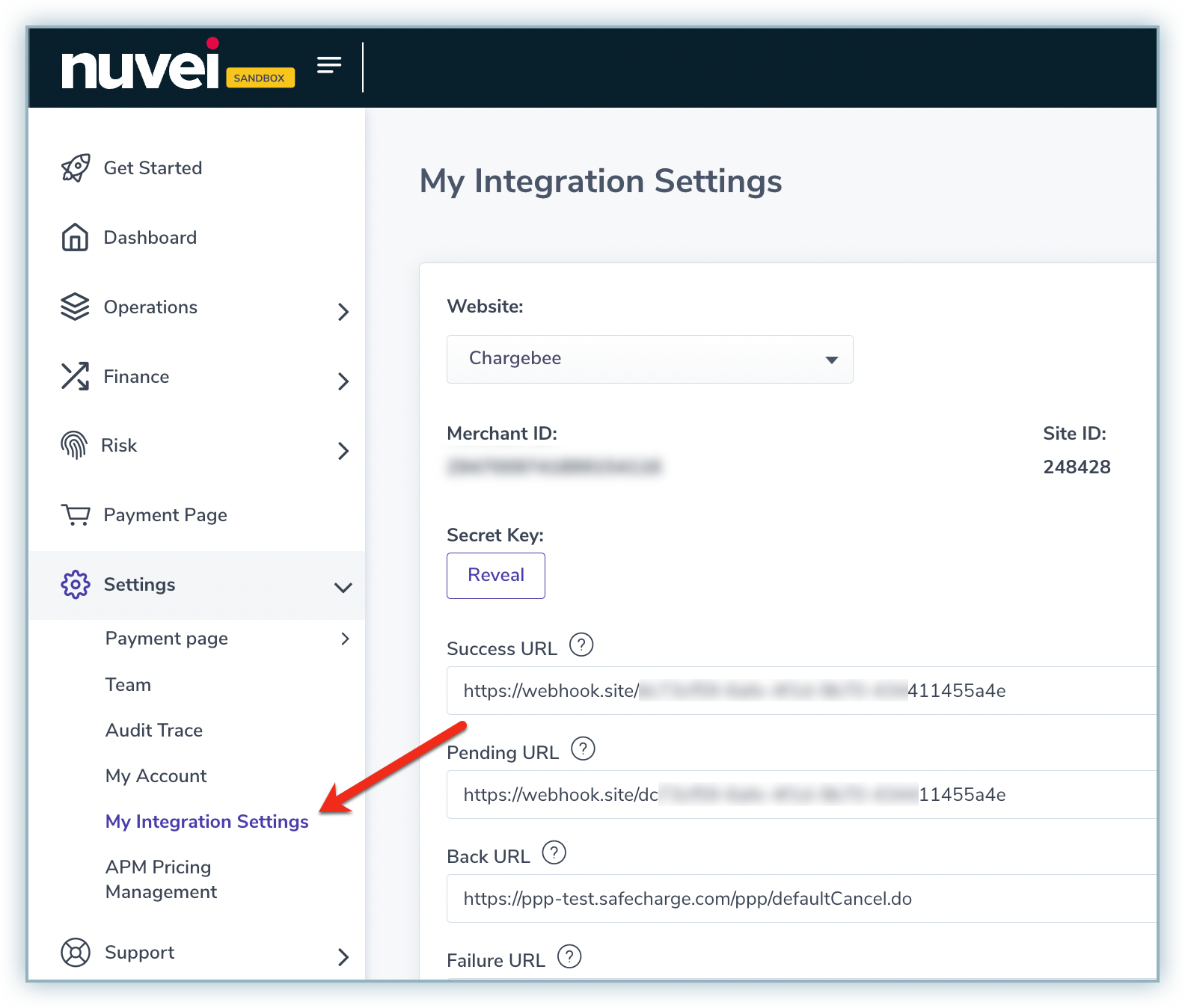Click the Failure URL help icon
This screenshot has height=1008, width=1185.
(569, 956)
